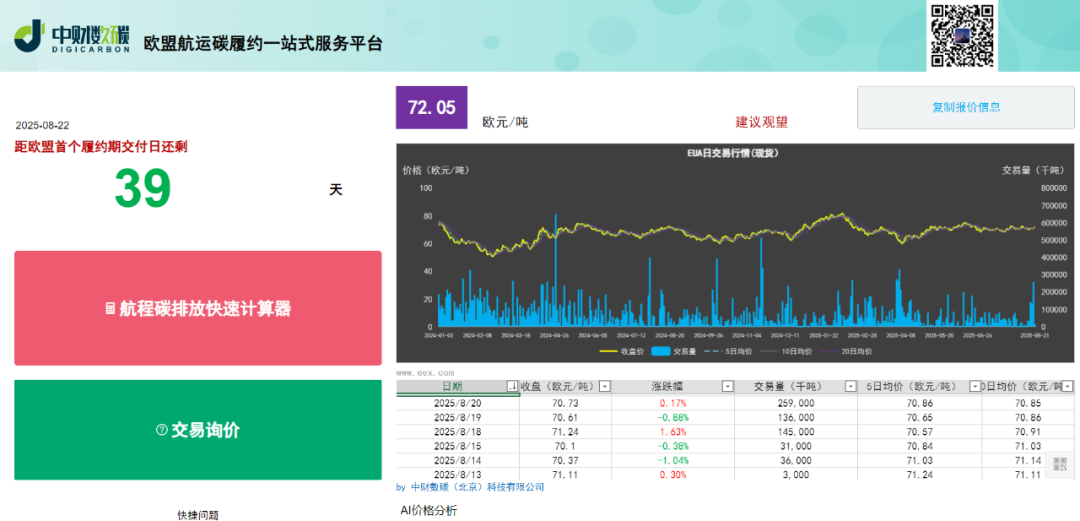This screenshot has width=1080, height=521.
Task: Select the date cell 2025/8/13
Action: click(457, 473)
